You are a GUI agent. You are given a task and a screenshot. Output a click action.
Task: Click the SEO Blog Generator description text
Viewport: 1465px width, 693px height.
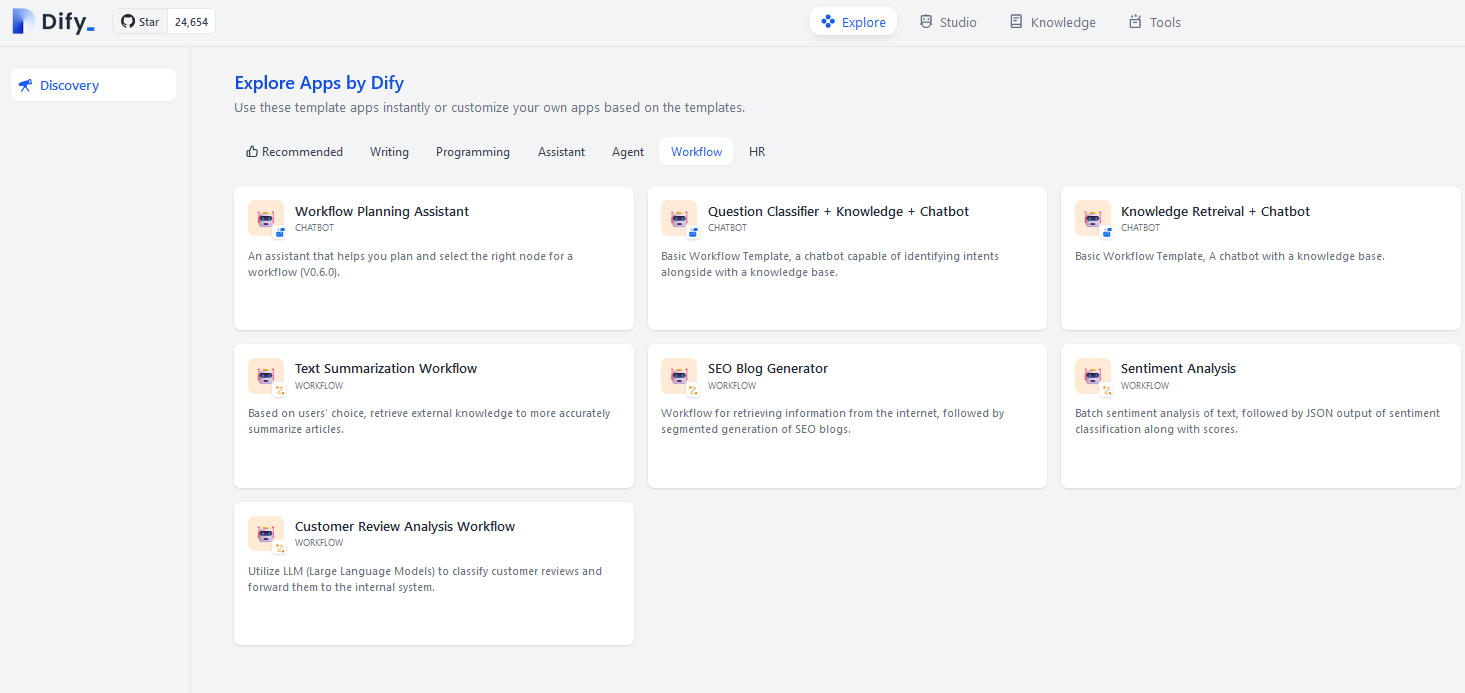833,421
